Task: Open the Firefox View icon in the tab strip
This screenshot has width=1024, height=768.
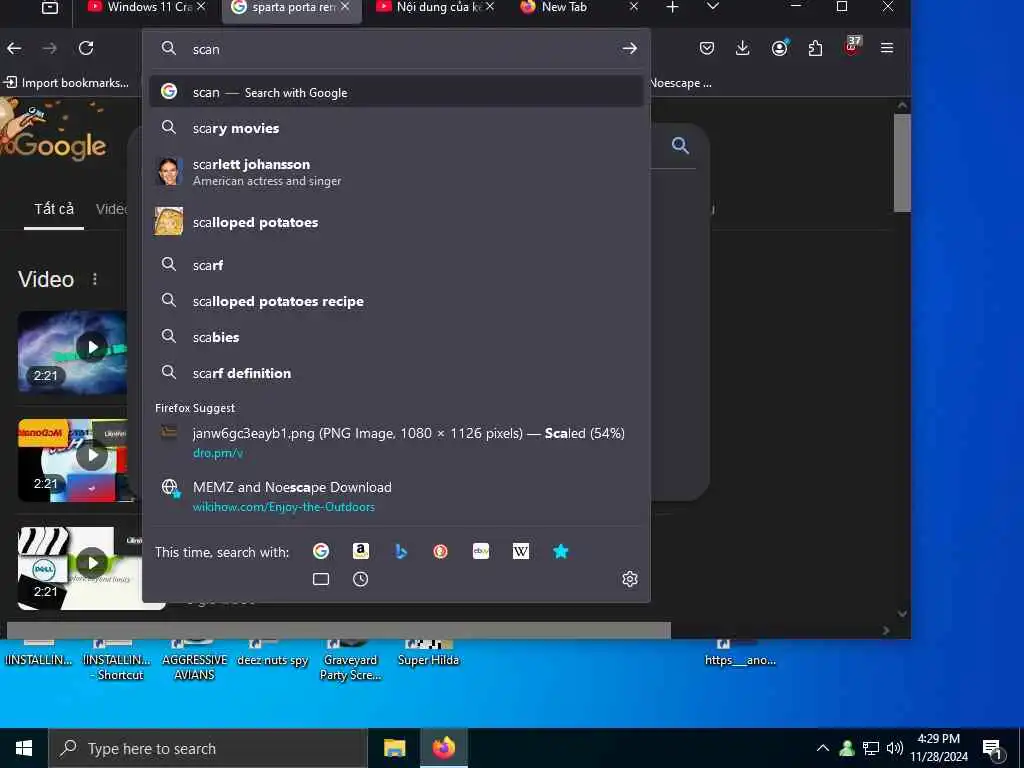Action: tap(50, 8)
